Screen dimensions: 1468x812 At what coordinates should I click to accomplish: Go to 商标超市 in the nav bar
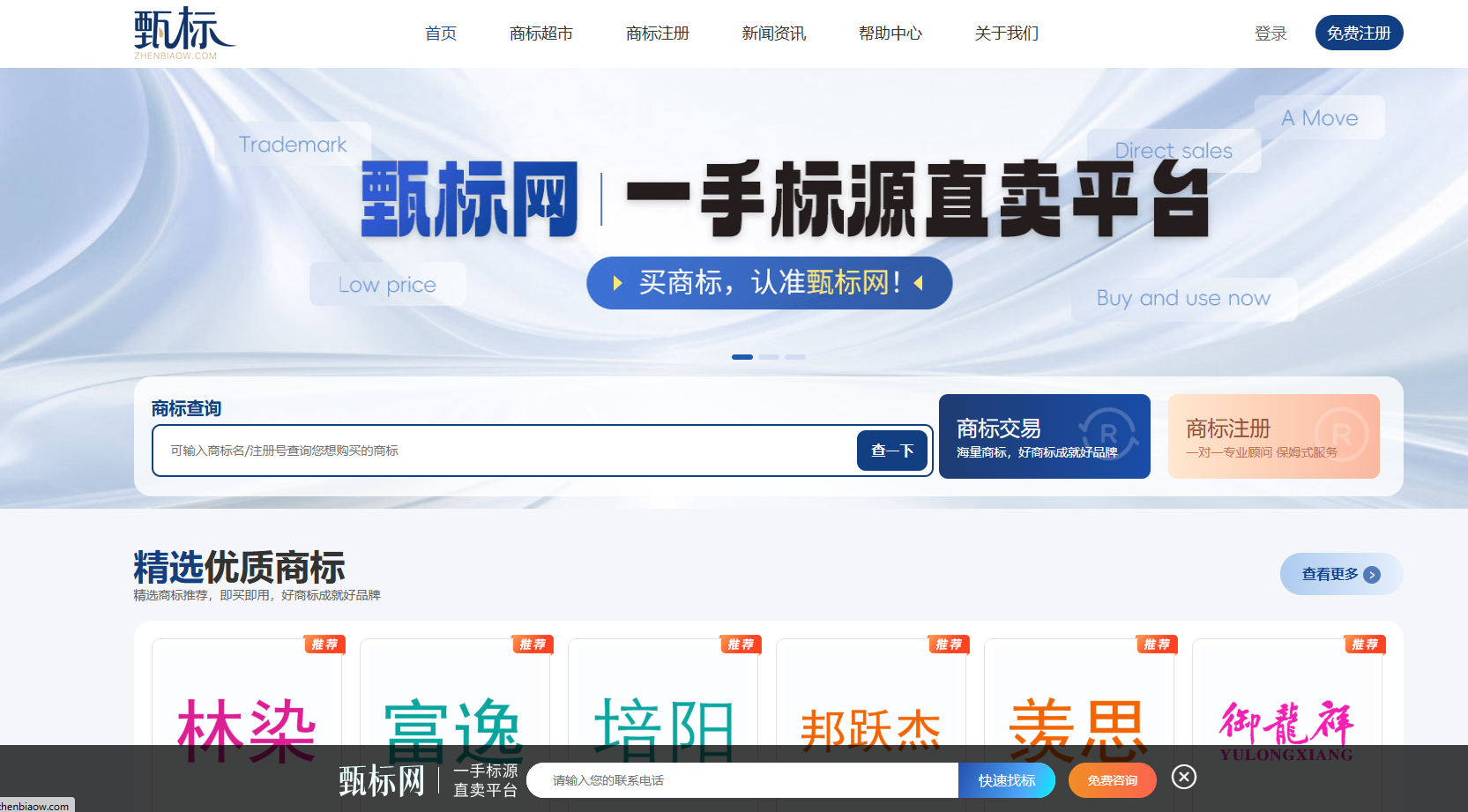pyautogui.click(x=541, y=34)
